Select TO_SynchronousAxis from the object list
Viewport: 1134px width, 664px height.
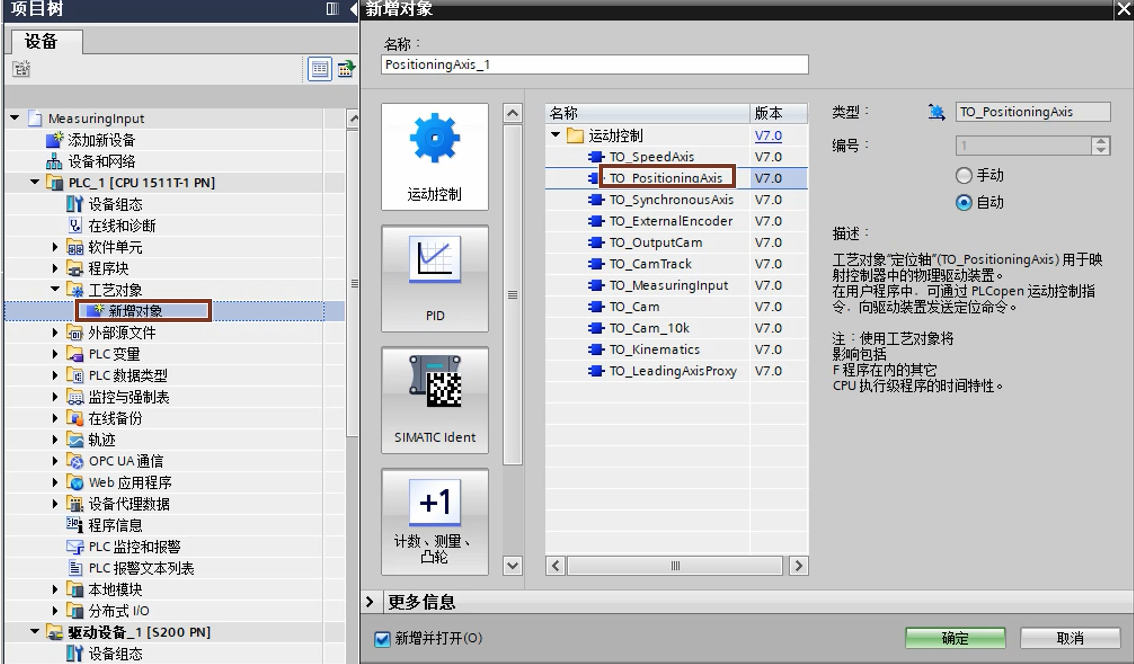(x=671, y=200)
